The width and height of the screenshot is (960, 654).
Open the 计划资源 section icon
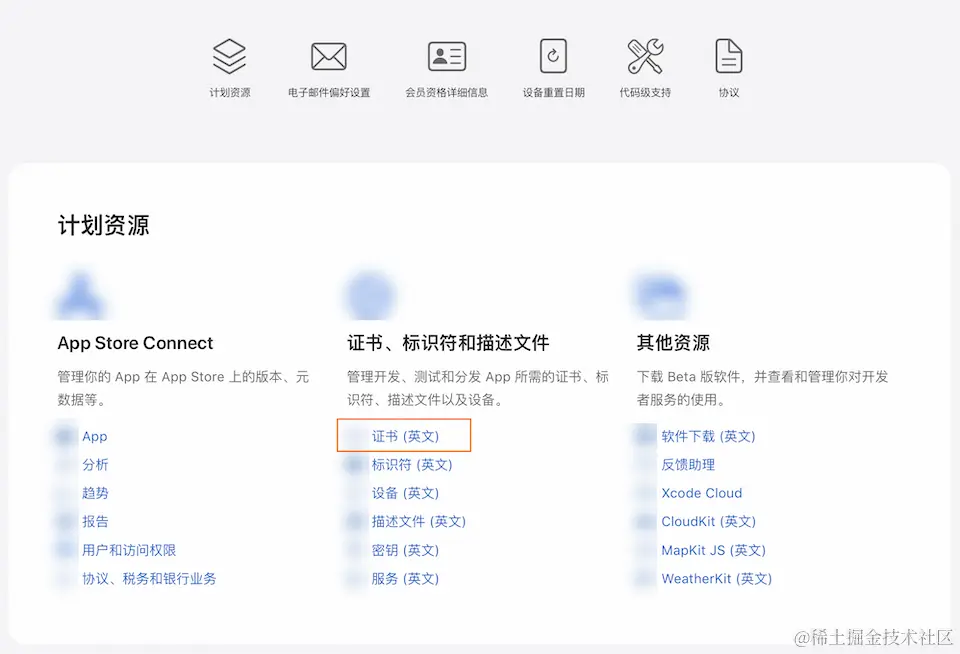(x=229, y=56)
